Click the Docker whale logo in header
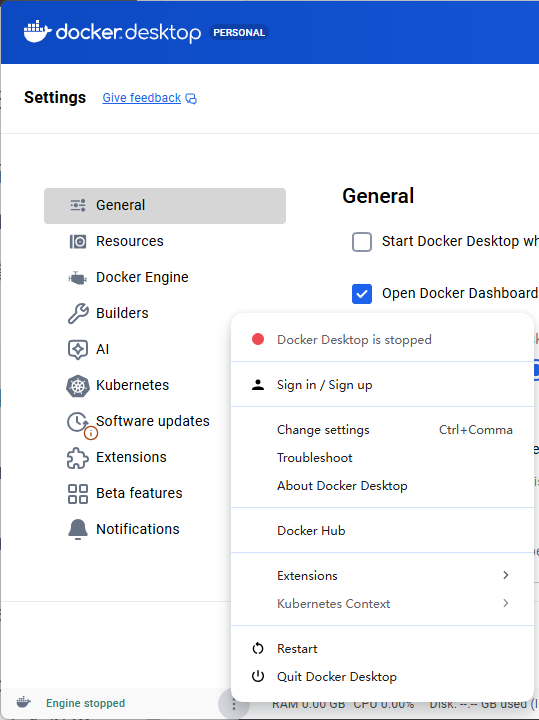Screen dimensions: 539x720 (37, 31)
